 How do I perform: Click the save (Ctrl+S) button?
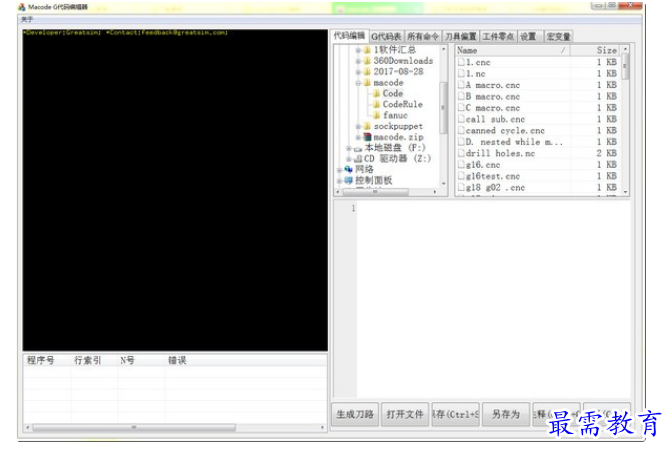[x=455, y=414]
